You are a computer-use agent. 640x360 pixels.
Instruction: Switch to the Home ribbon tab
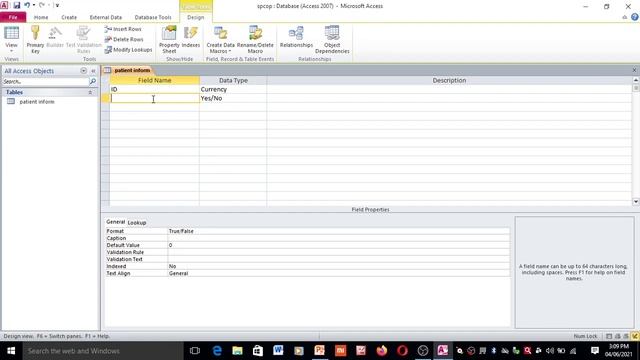click(41, 17)
